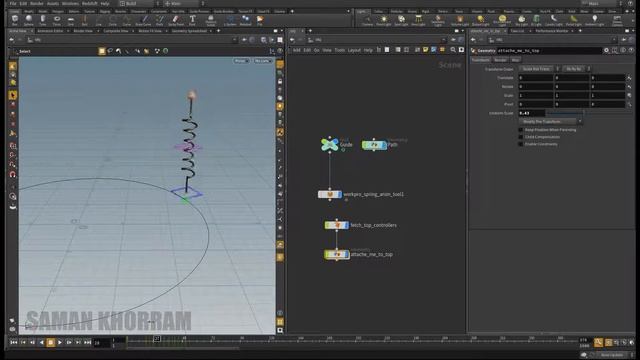Click the Uniform Scale value field
This screenshot has height=360, width=640.
tap(531, 113)
